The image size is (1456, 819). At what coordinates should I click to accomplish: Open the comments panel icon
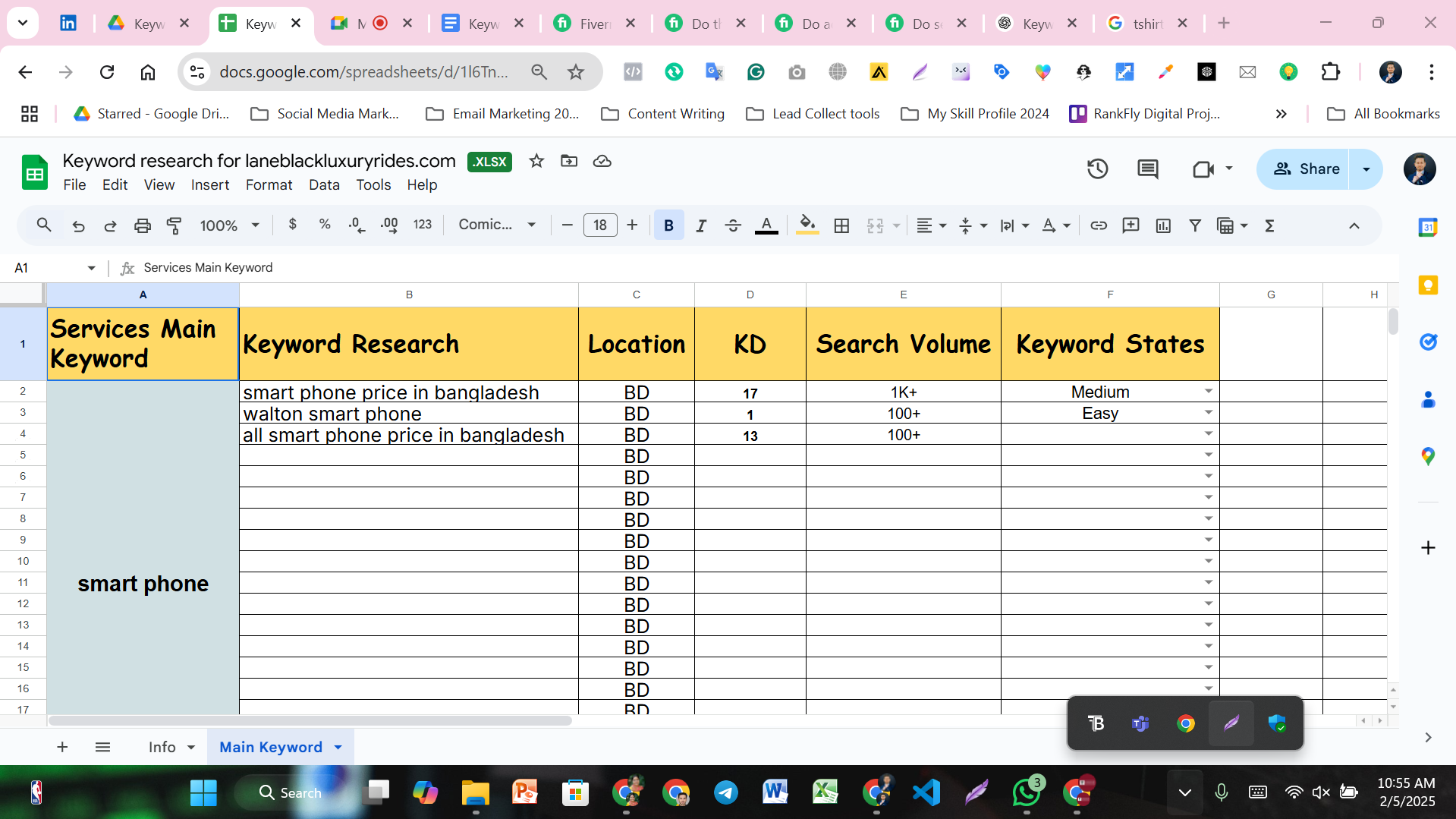click(1147, 169)
